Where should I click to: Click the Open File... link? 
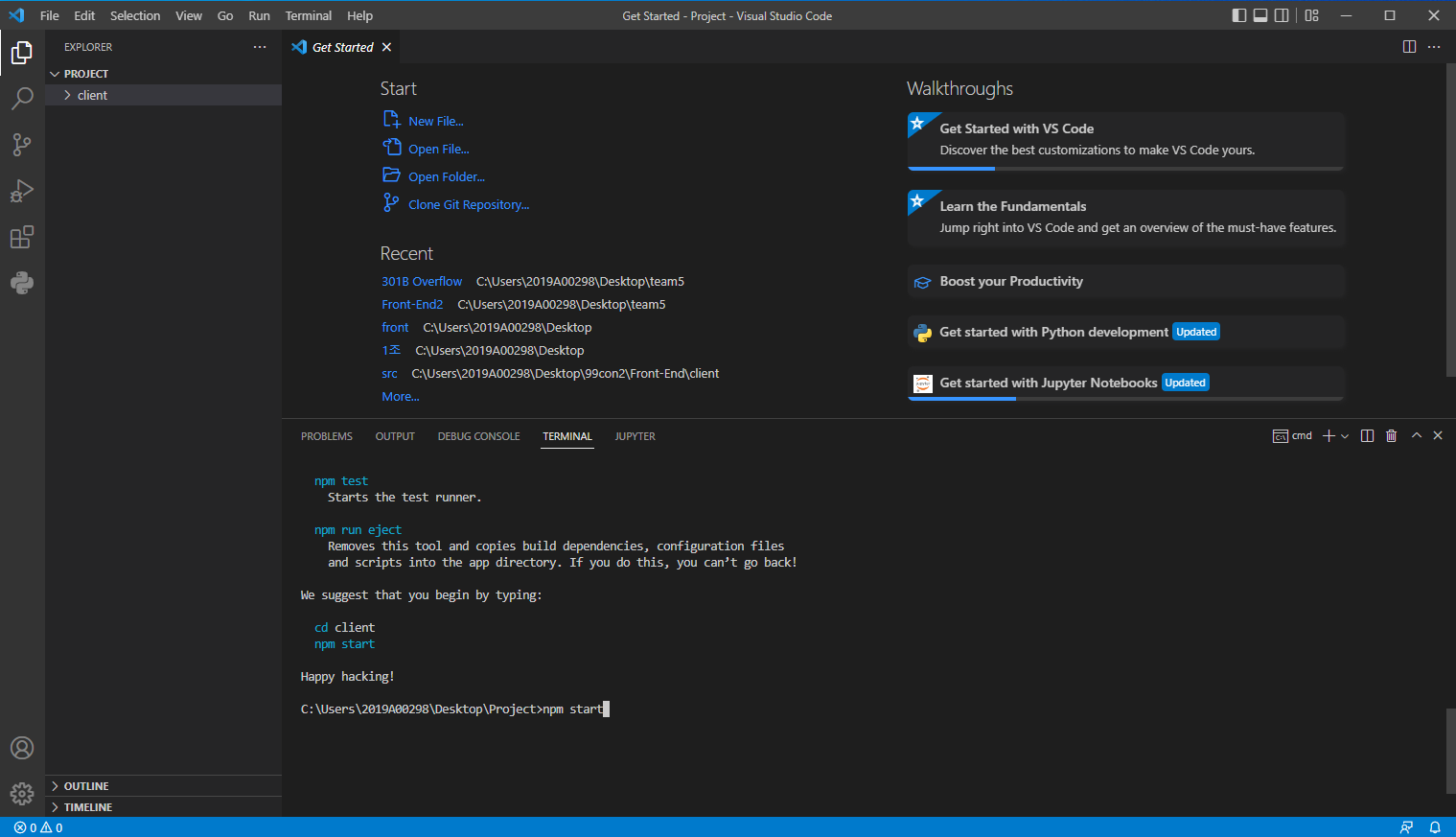(439, 149)
